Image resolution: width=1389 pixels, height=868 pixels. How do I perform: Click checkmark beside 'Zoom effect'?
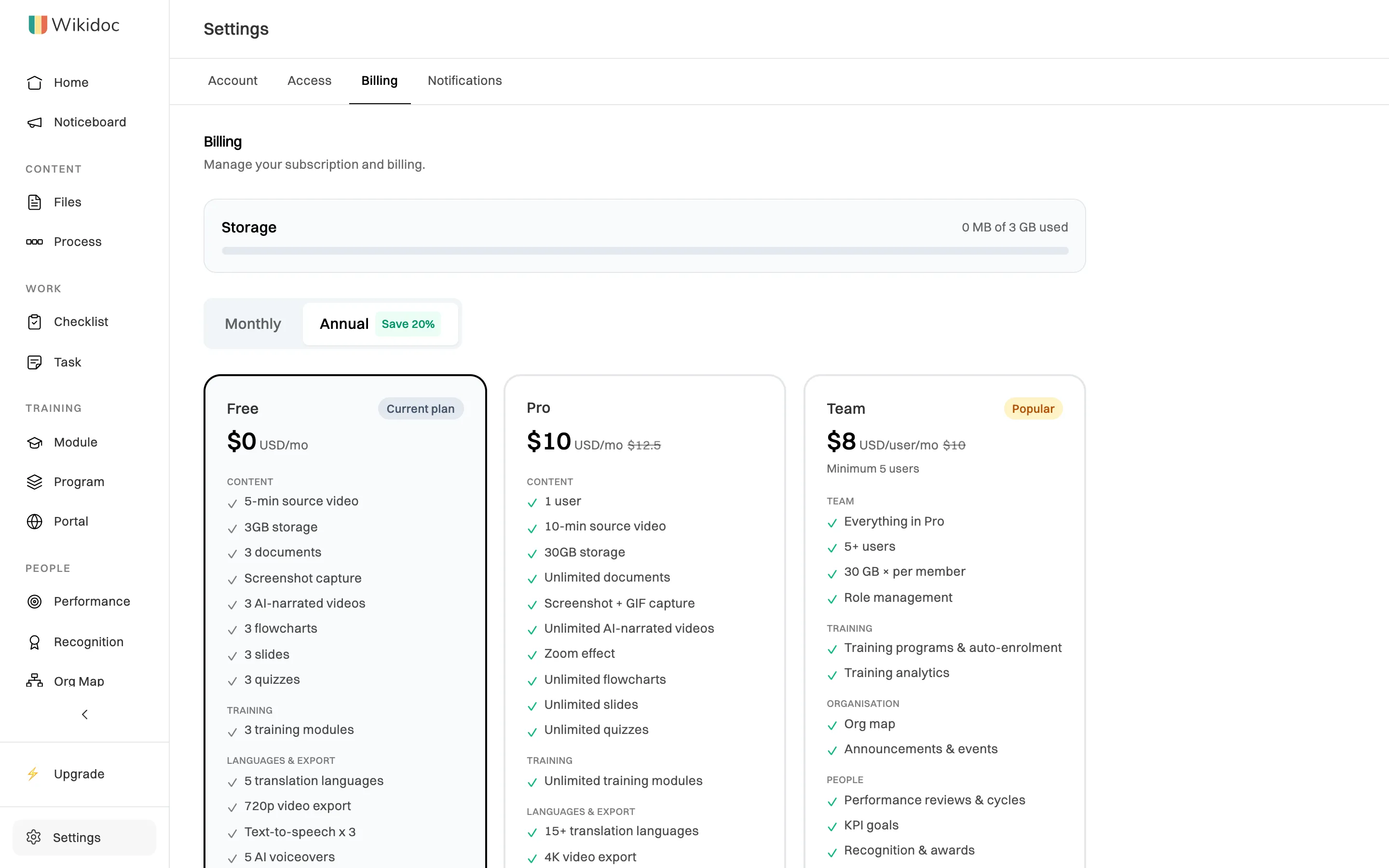tap(532, 655)
